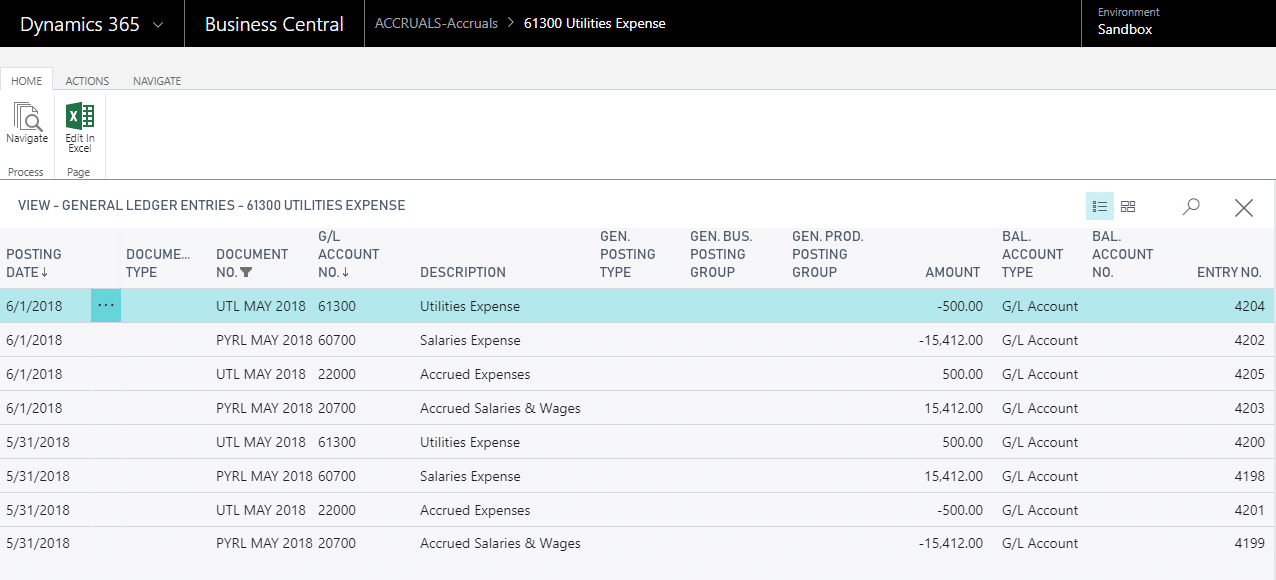Open Business Central home link
This screenshot has height=580, width=1276.
(274, 23)
